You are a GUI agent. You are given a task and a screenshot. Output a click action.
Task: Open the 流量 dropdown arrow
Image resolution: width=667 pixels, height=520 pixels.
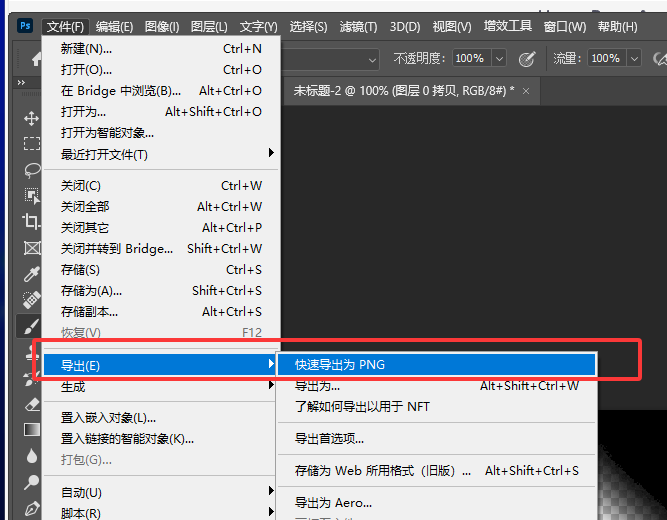634,58
